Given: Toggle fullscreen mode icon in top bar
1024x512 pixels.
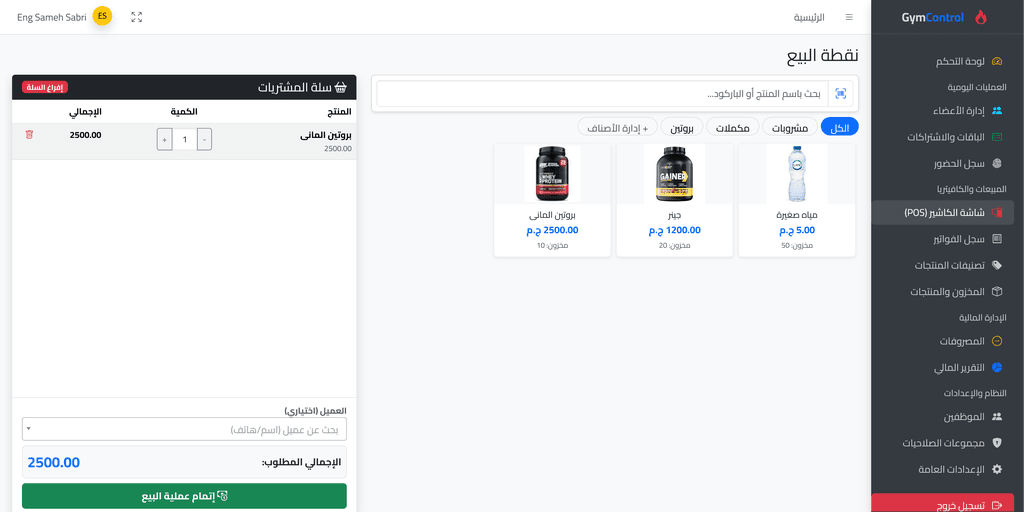Looking at the screenshot, I should [137, 17].
